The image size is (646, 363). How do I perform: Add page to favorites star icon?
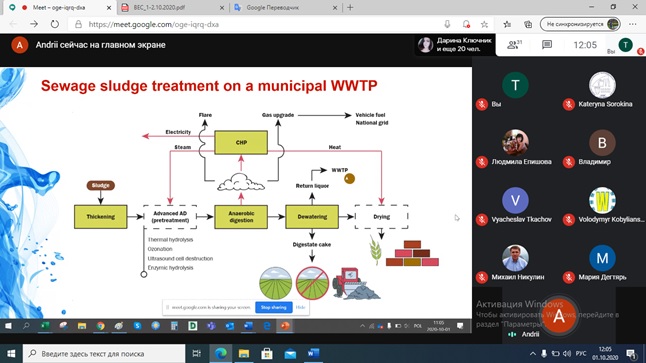(x=484, y=24)
